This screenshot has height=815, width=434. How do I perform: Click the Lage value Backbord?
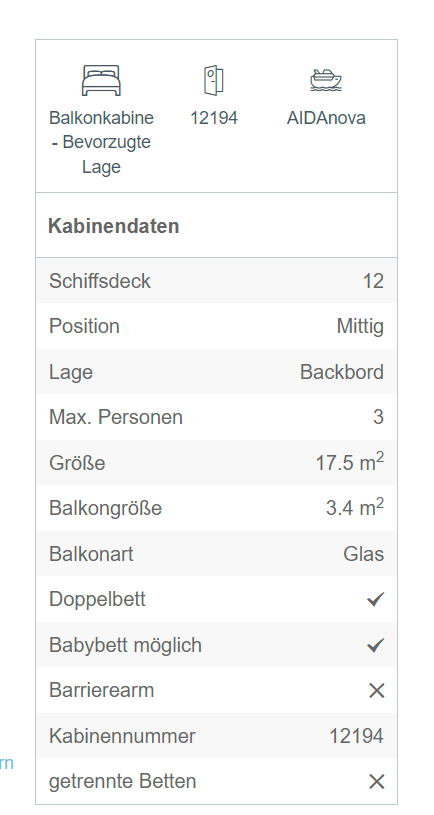pos(341,372)
